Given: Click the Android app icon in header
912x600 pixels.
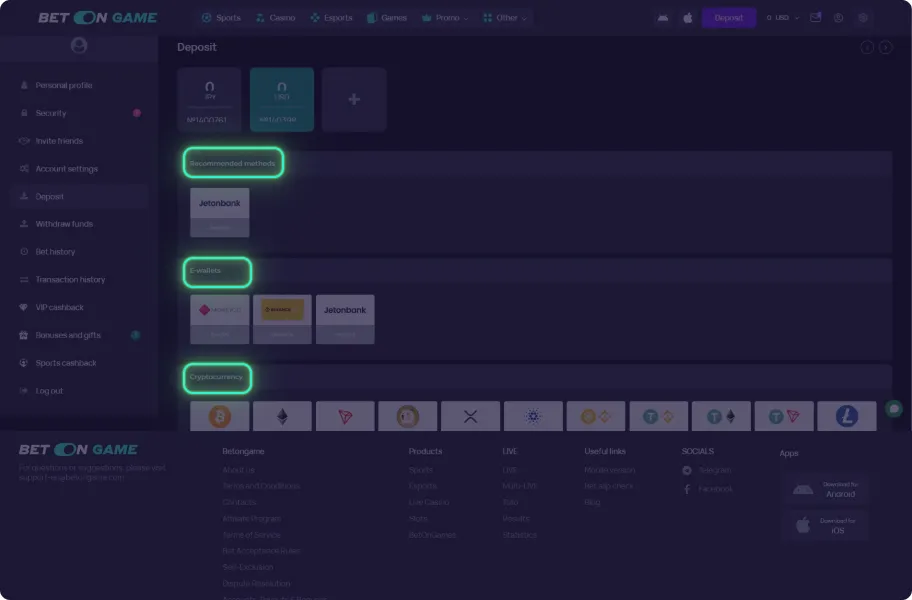Looking at the screenshot, I should click(x=662, y=18).
